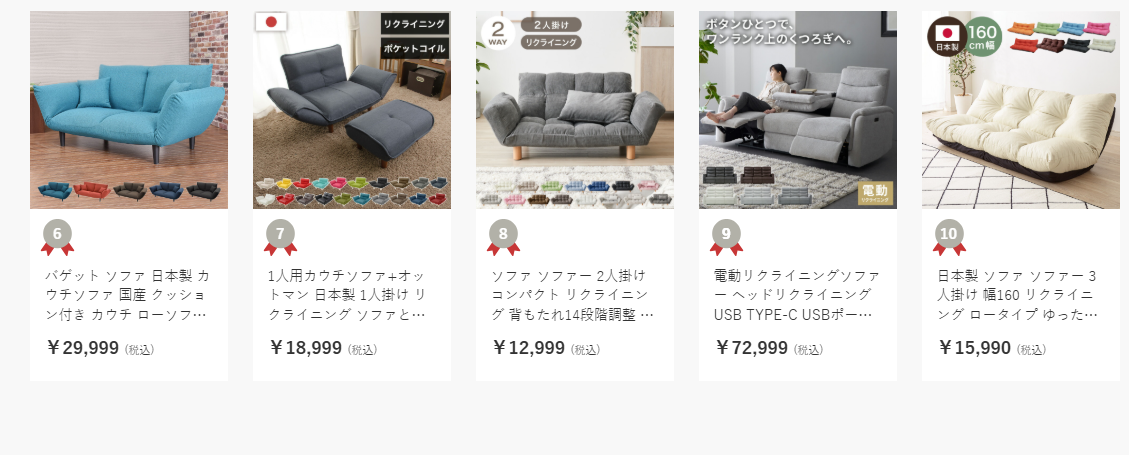Click the rank 10 medal badge
This screenshot has height=455, width=1129.
[x=950, y=238]
